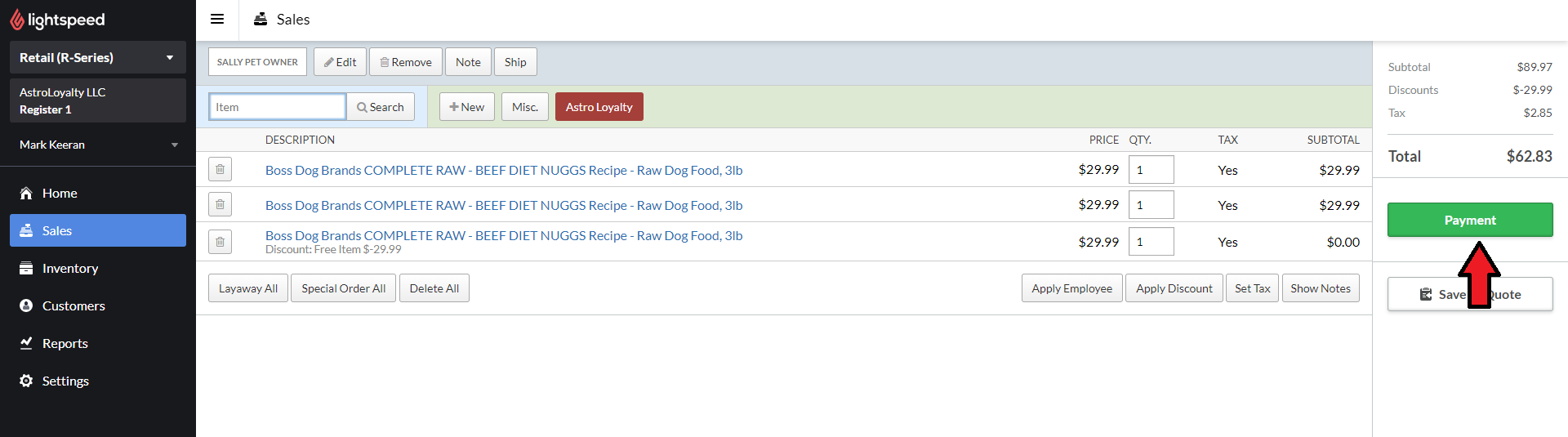Screen dimensions: 1568x437
Task: Click trash icon on second line item
Action: click(220, 205)
